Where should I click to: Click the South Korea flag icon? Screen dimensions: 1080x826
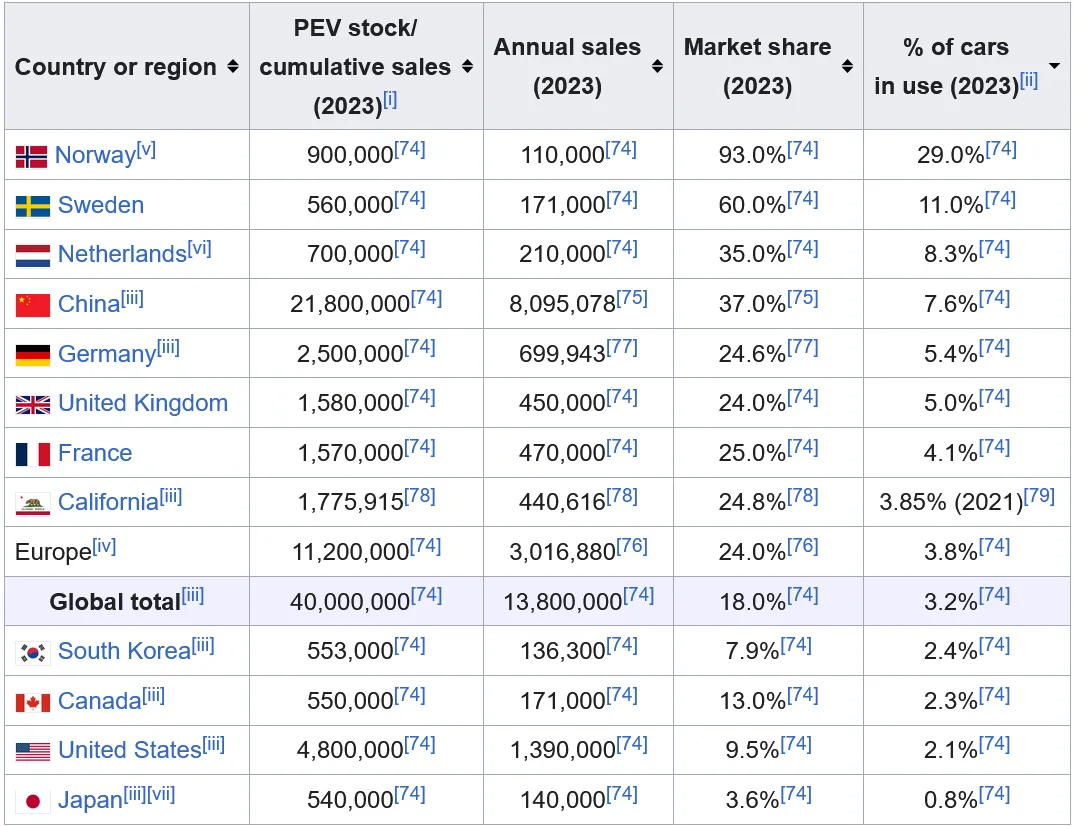click(x=32, y=652)
